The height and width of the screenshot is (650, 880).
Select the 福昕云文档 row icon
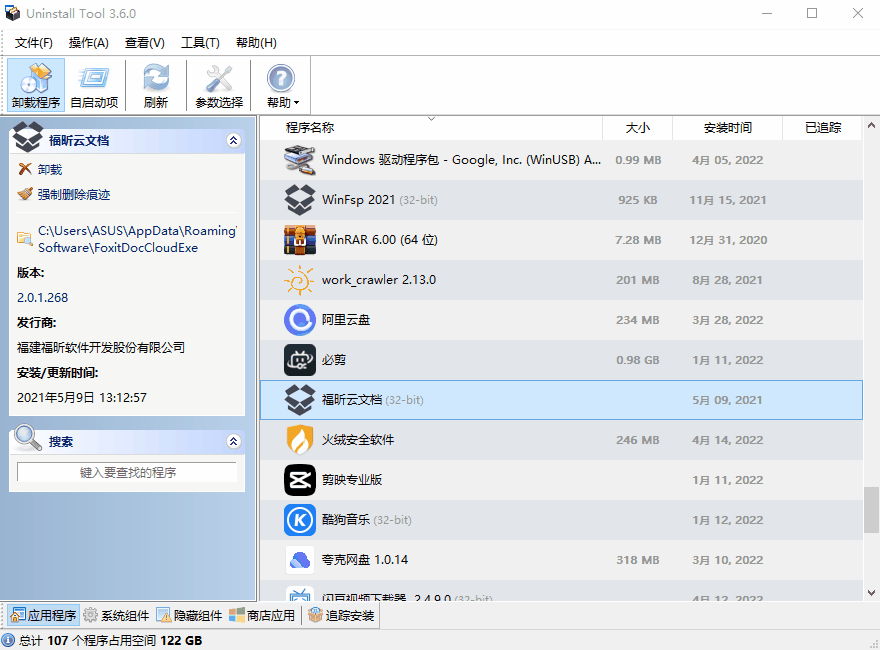(x=299, y=400)
